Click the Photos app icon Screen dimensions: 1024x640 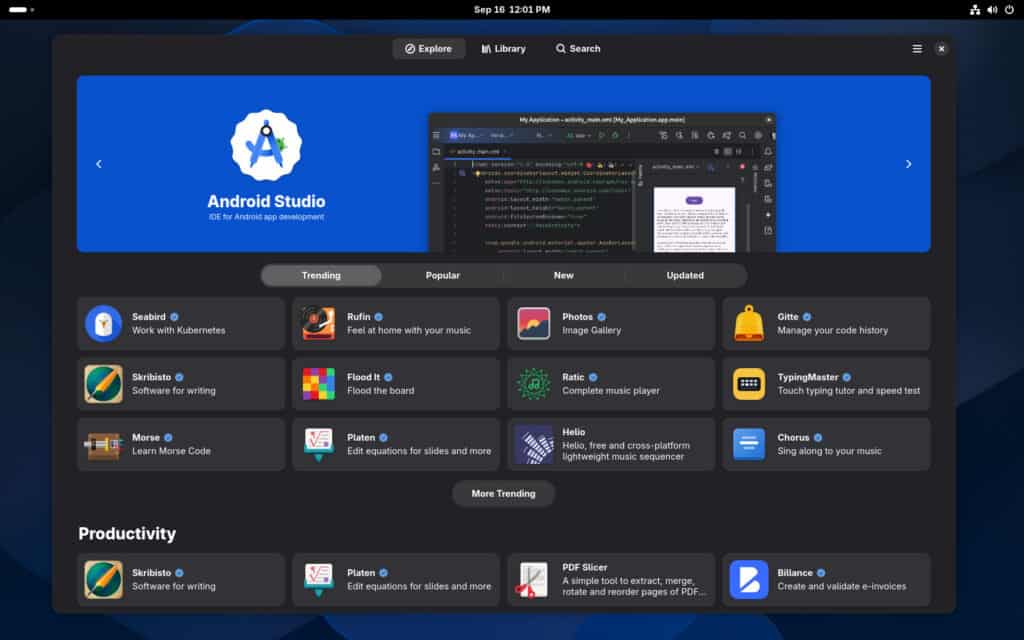pos(534,323)
